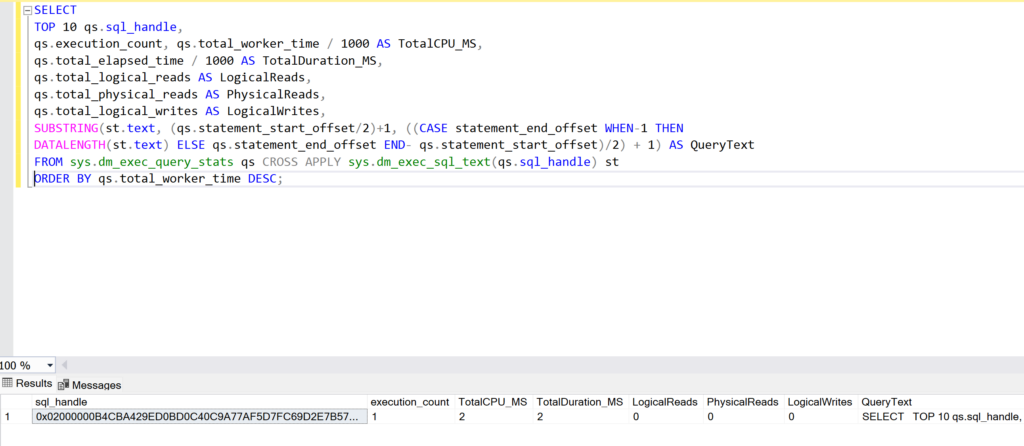This screenshot has height=446, width=1024.
Task: Click the Messages tab icon
Action: (x=64, y=385)
